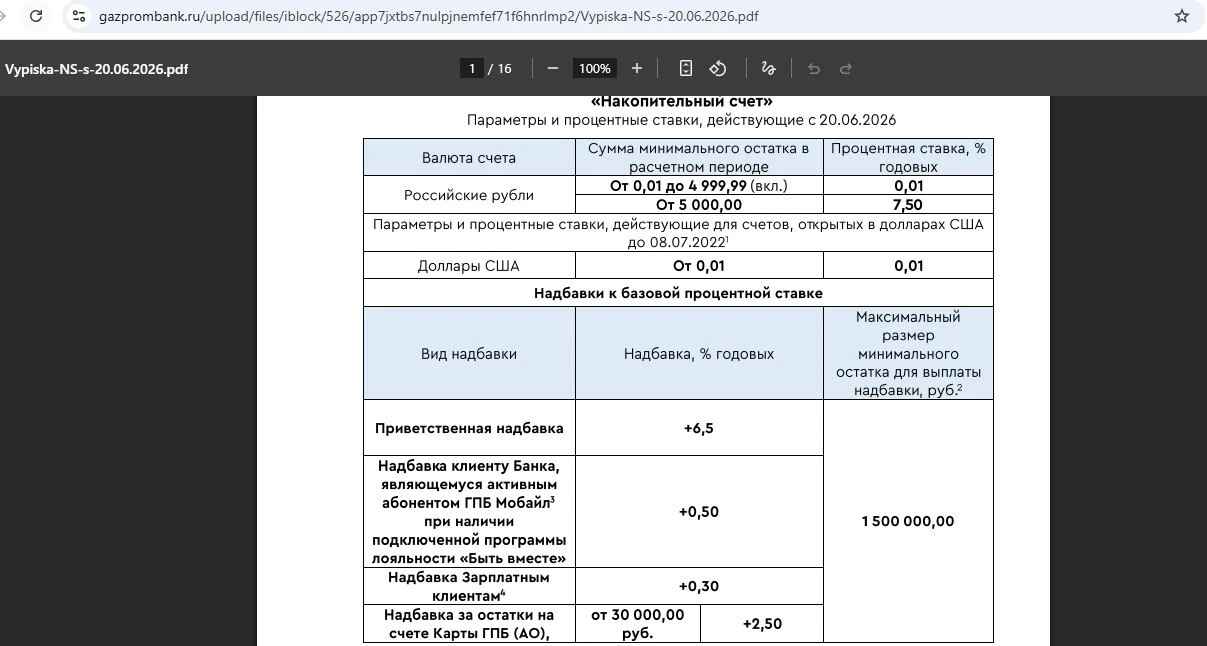Click the Российские рубли currency cell
This screenshot has width=1207, height=646.
click(469, 195)
